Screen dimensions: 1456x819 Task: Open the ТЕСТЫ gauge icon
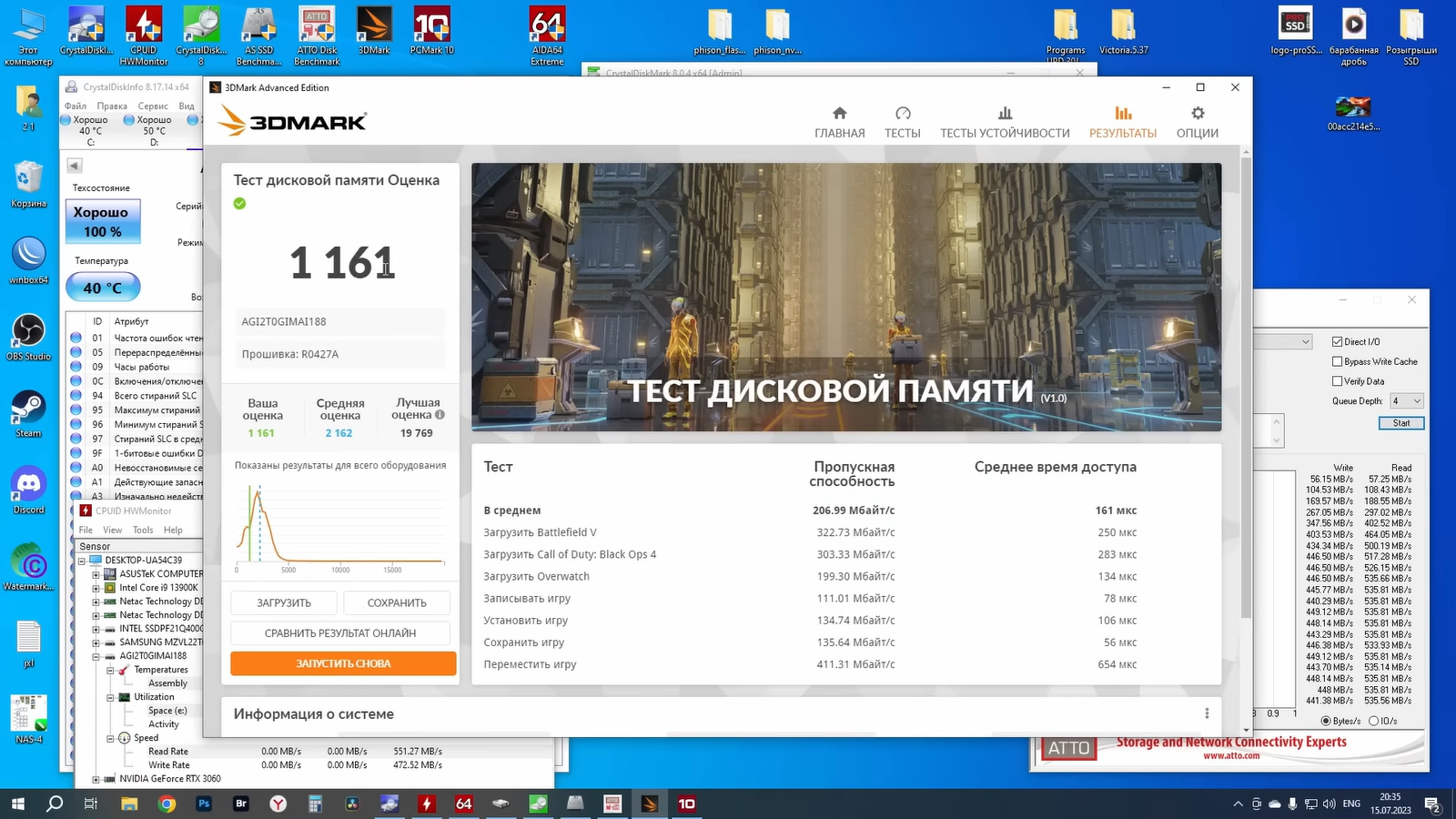click(x=902, y=114)
